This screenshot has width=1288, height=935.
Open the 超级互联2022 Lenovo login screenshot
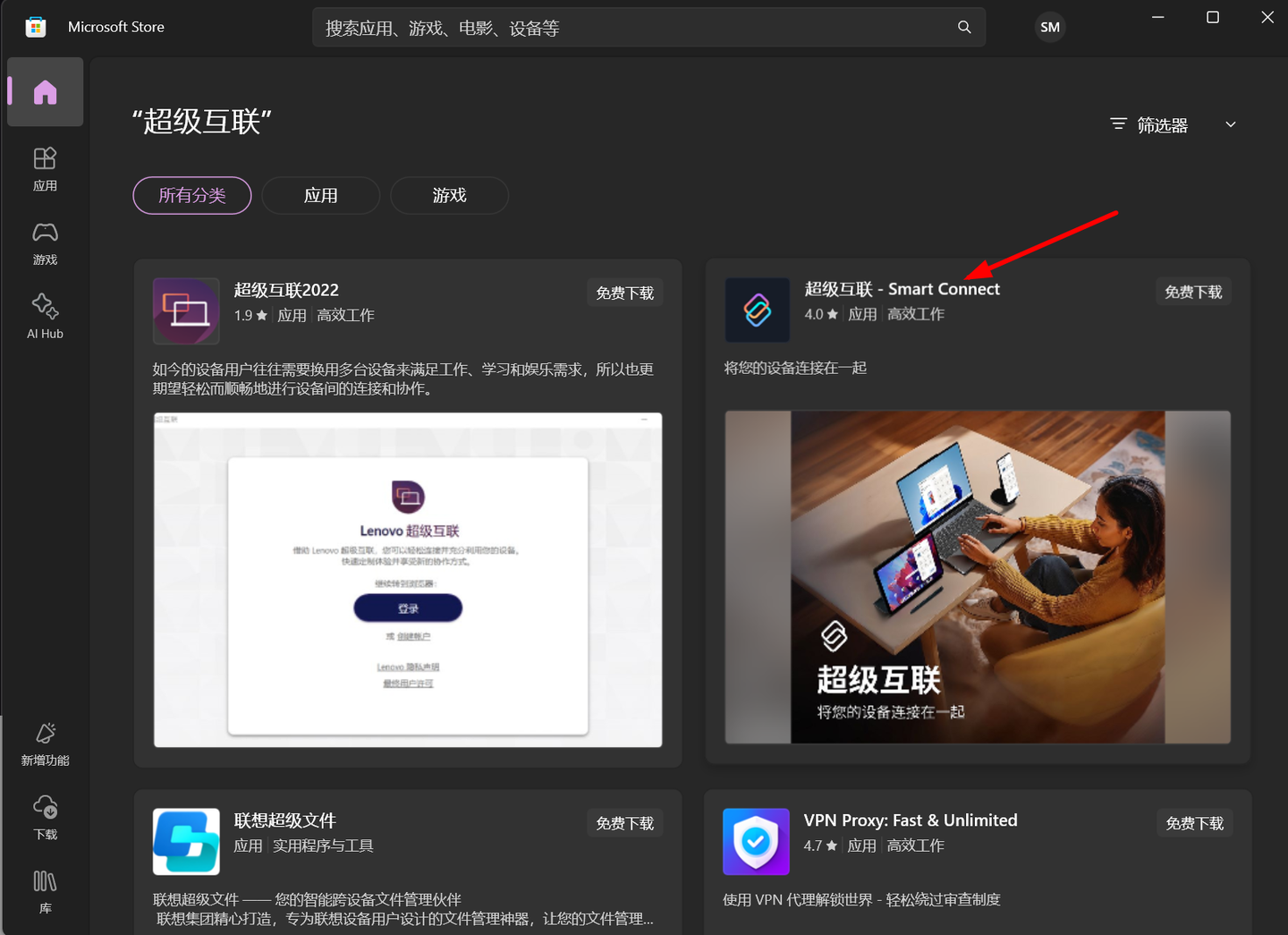(408, 580)
